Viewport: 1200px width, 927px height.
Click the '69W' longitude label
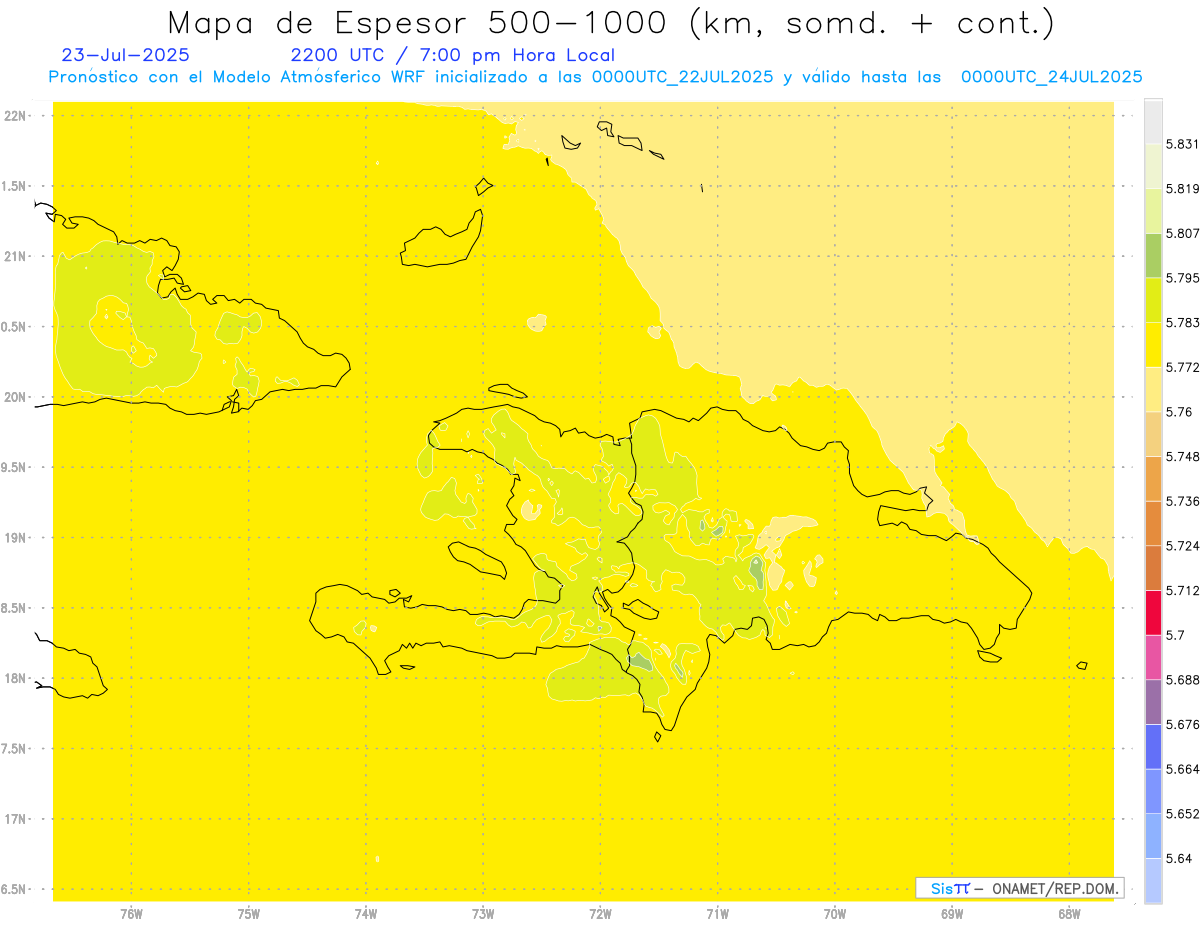pyautogui.click(x=952, y=914)
